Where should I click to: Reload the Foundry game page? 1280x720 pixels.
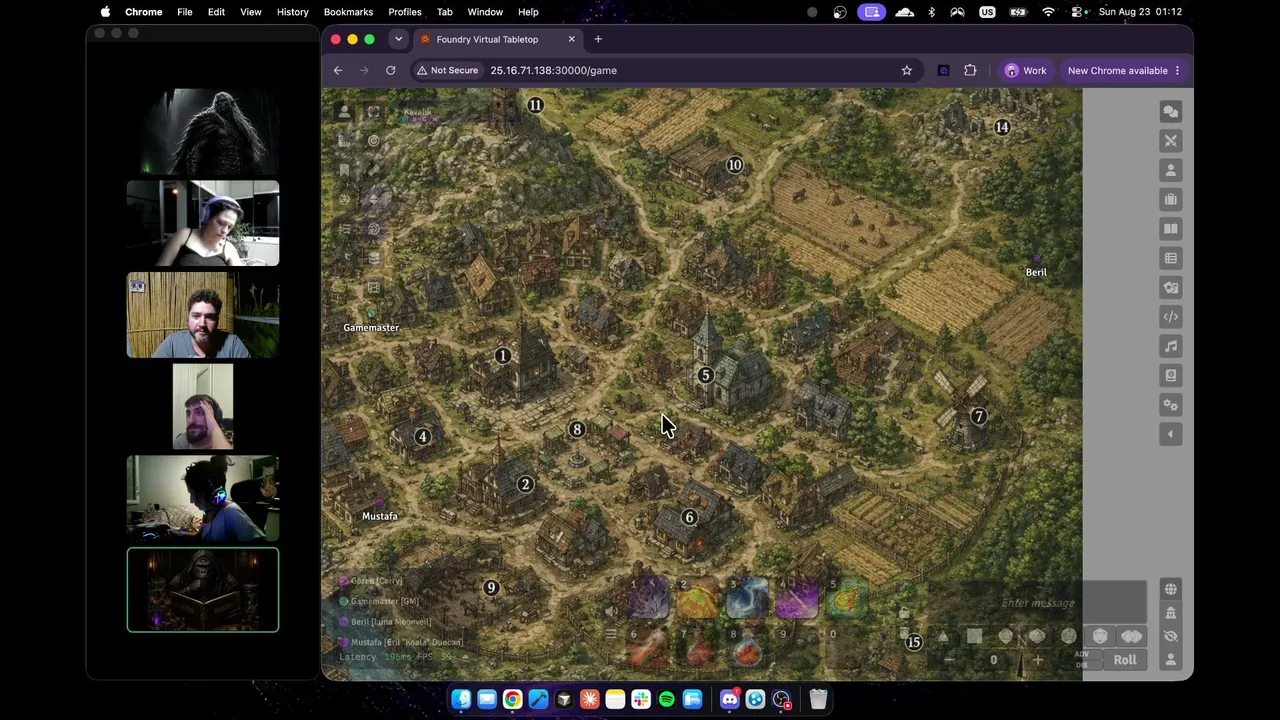click(x=391, y=70)
